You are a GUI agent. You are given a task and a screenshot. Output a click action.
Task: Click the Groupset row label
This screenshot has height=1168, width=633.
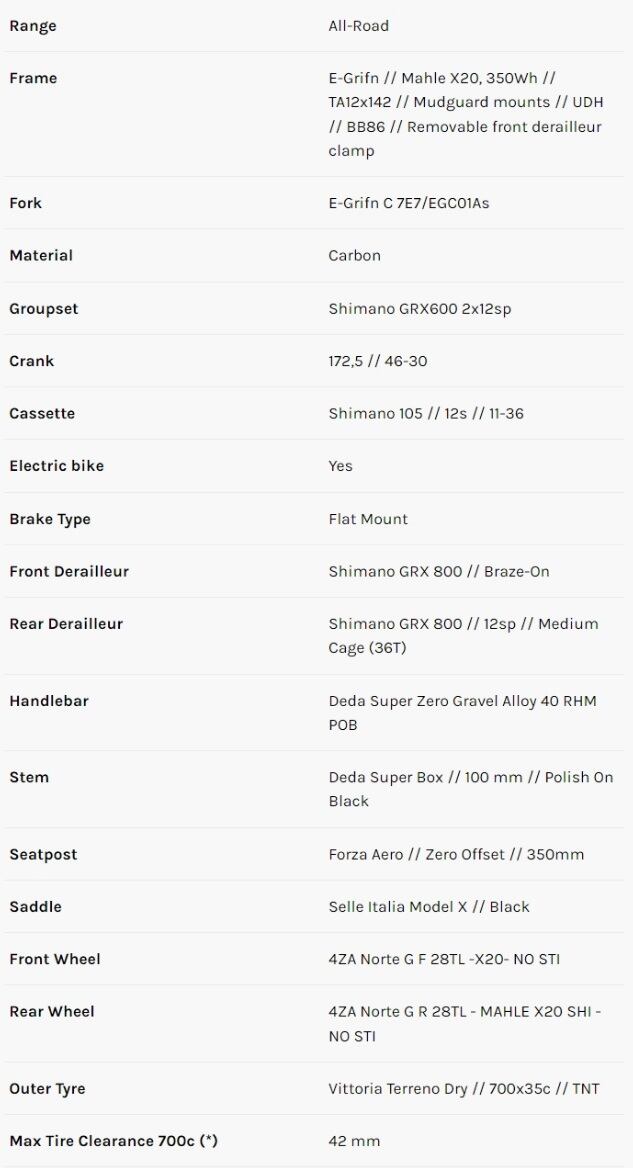point(43,309)
